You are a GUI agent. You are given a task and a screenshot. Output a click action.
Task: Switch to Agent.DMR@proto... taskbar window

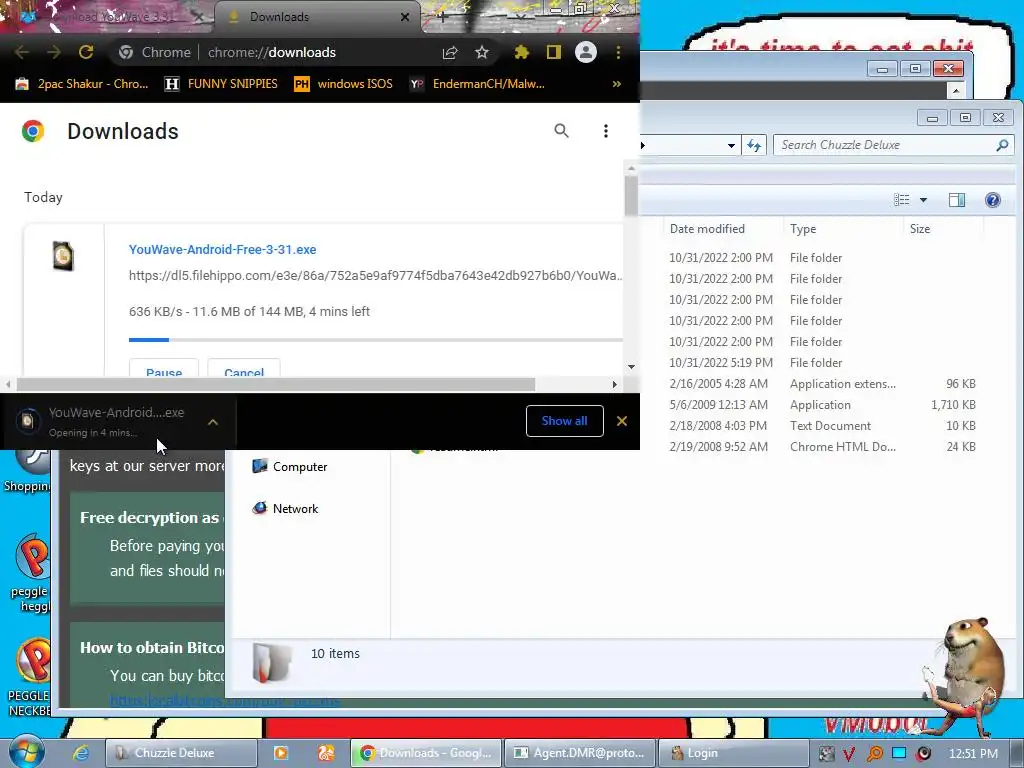click(579, 753)
